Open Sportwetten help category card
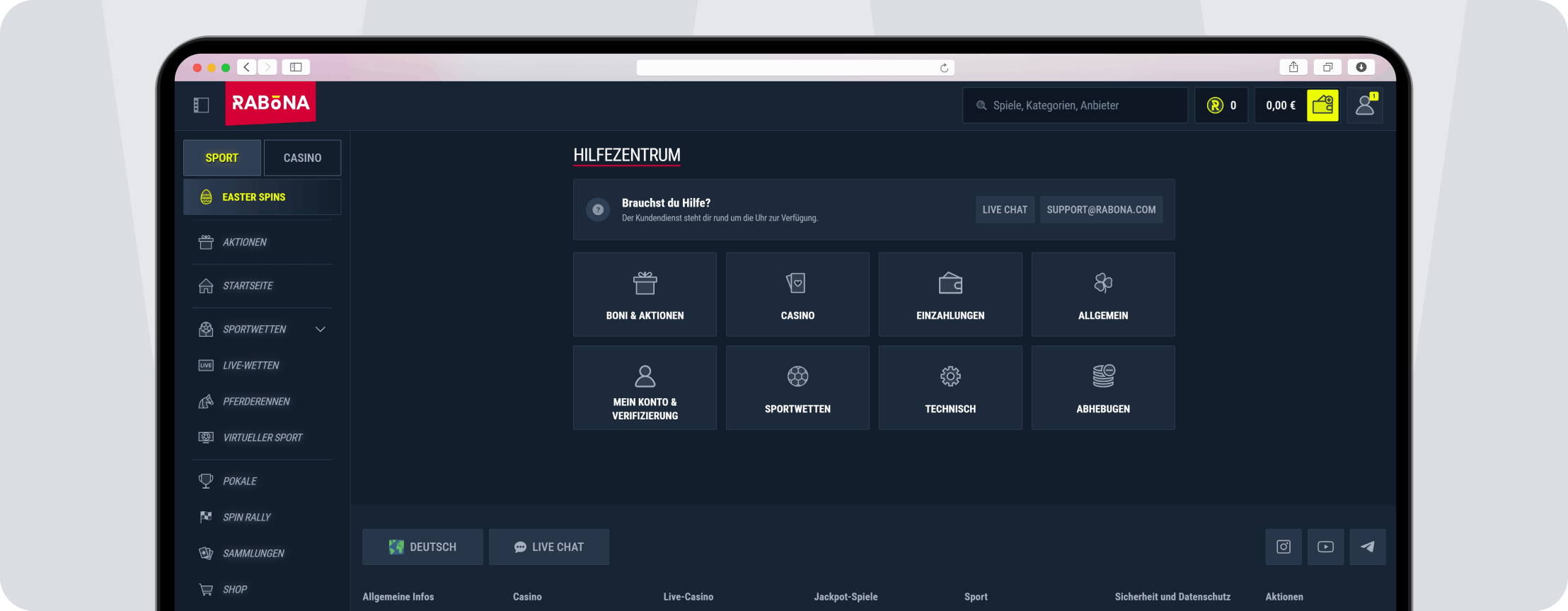 pyautogui.click(x=797, y=388)
